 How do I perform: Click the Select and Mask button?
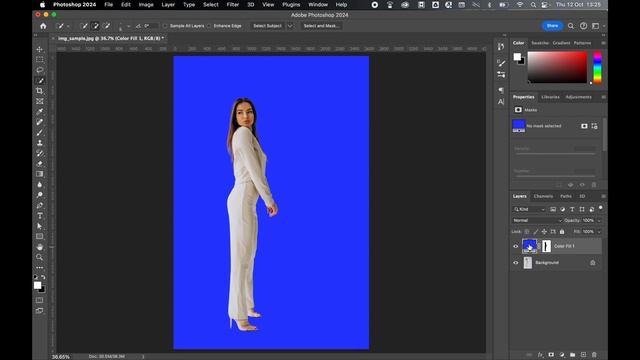tap(321, 26)
